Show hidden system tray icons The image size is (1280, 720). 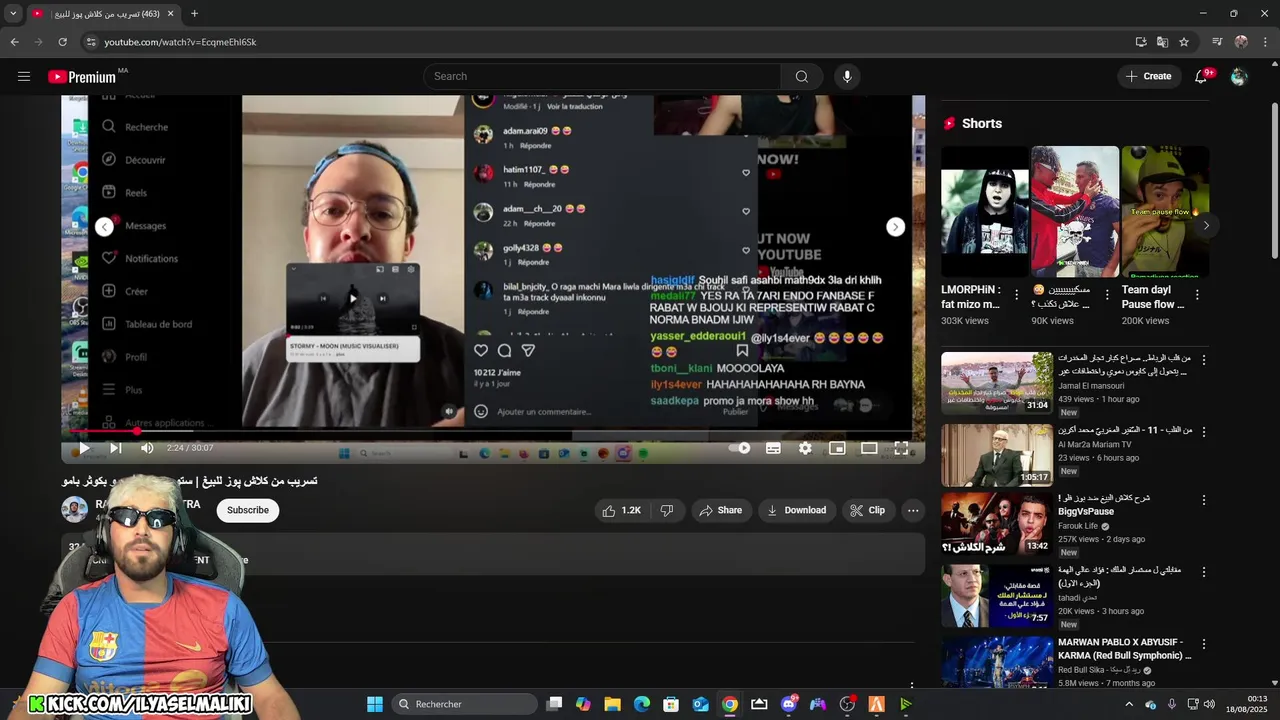click(1130, 704)
